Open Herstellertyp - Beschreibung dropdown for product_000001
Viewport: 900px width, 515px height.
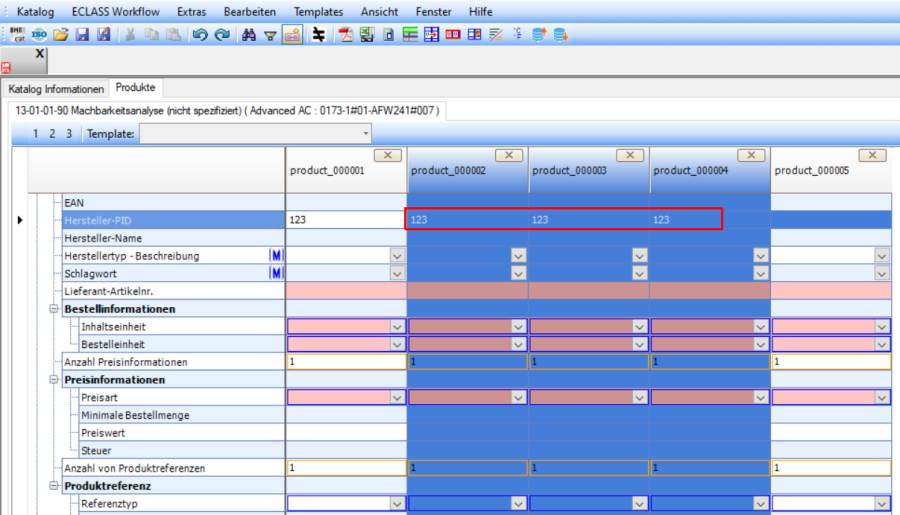[x=397, y=256]
